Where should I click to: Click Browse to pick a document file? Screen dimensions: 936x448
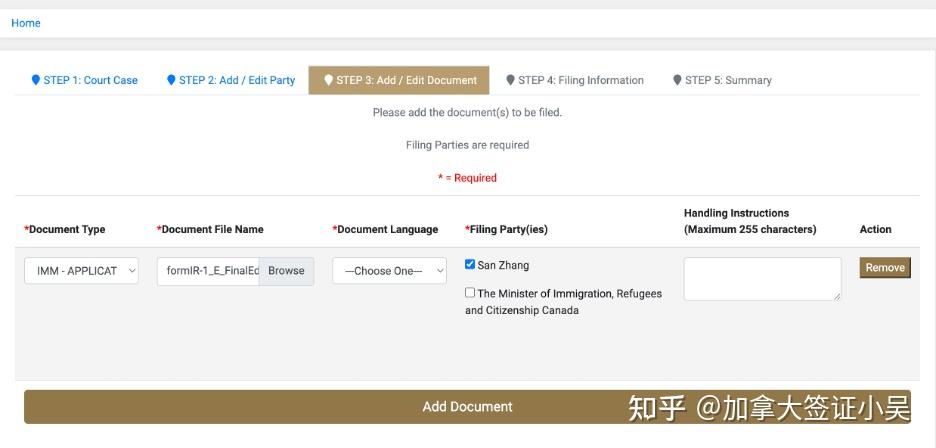[x=287, y=271]
